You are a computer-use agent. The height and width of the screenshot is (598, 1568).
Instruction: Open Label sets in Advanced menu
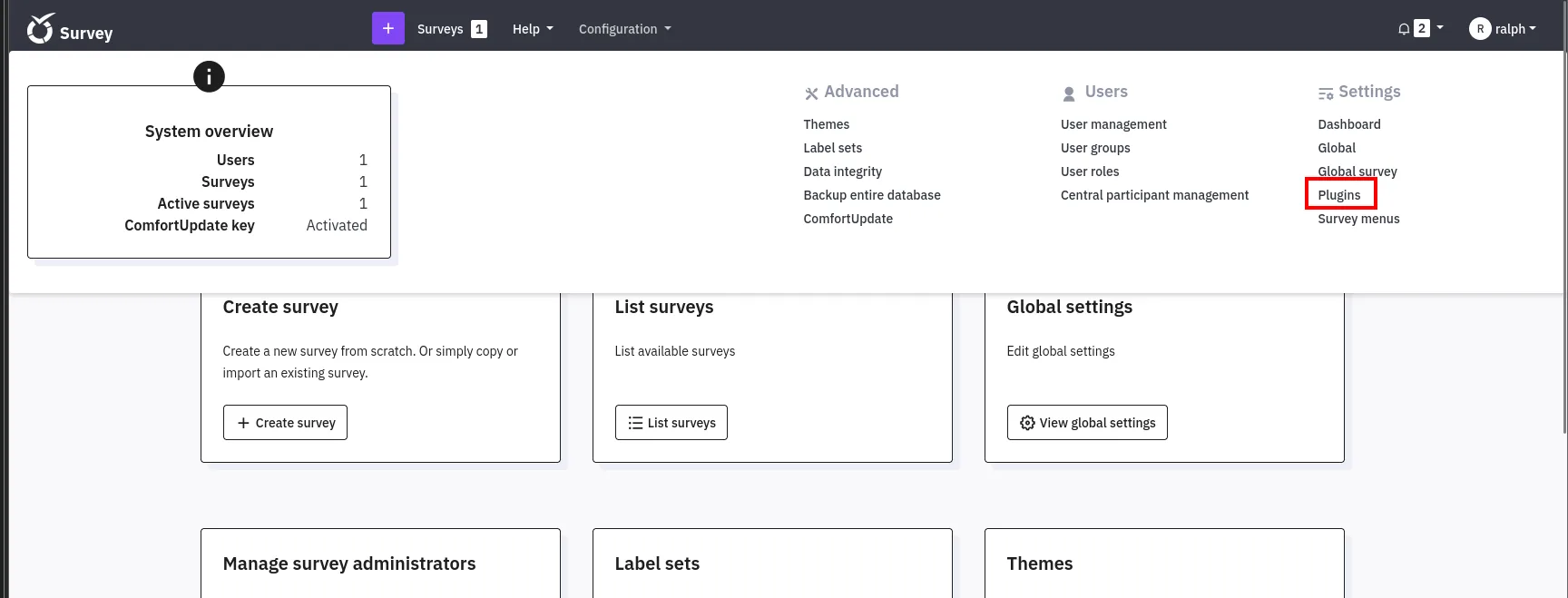[x=832, y=148]
